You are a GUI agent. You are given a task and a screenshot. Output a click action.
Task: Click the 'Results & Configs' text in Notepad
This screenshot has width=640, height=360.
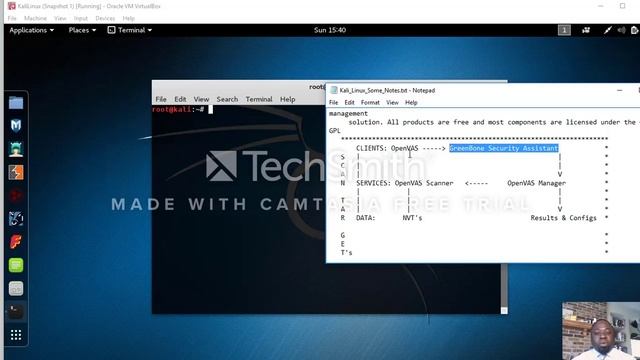563,218
